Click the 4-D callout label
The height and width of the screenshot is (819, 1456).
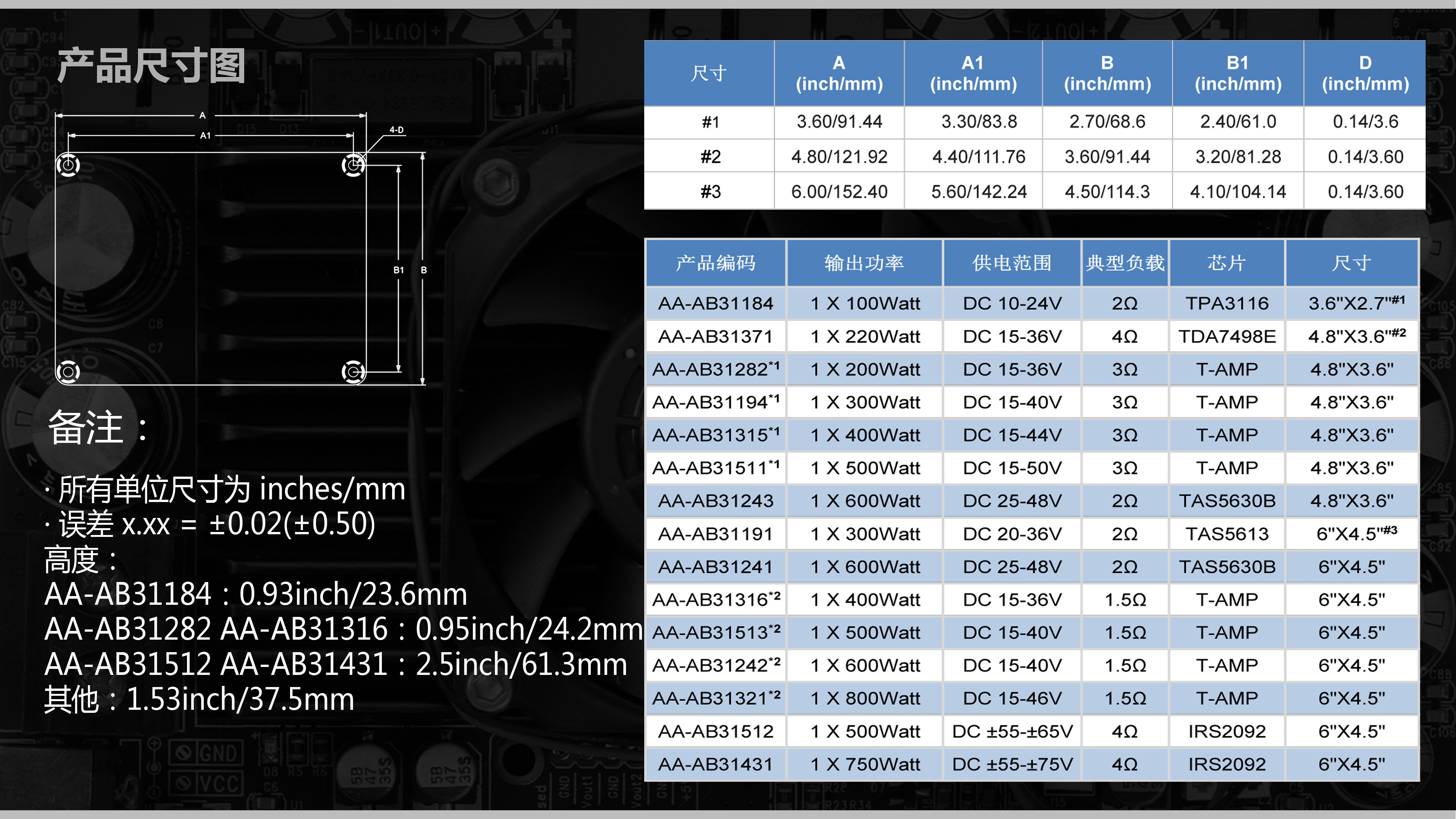[396, 130]
